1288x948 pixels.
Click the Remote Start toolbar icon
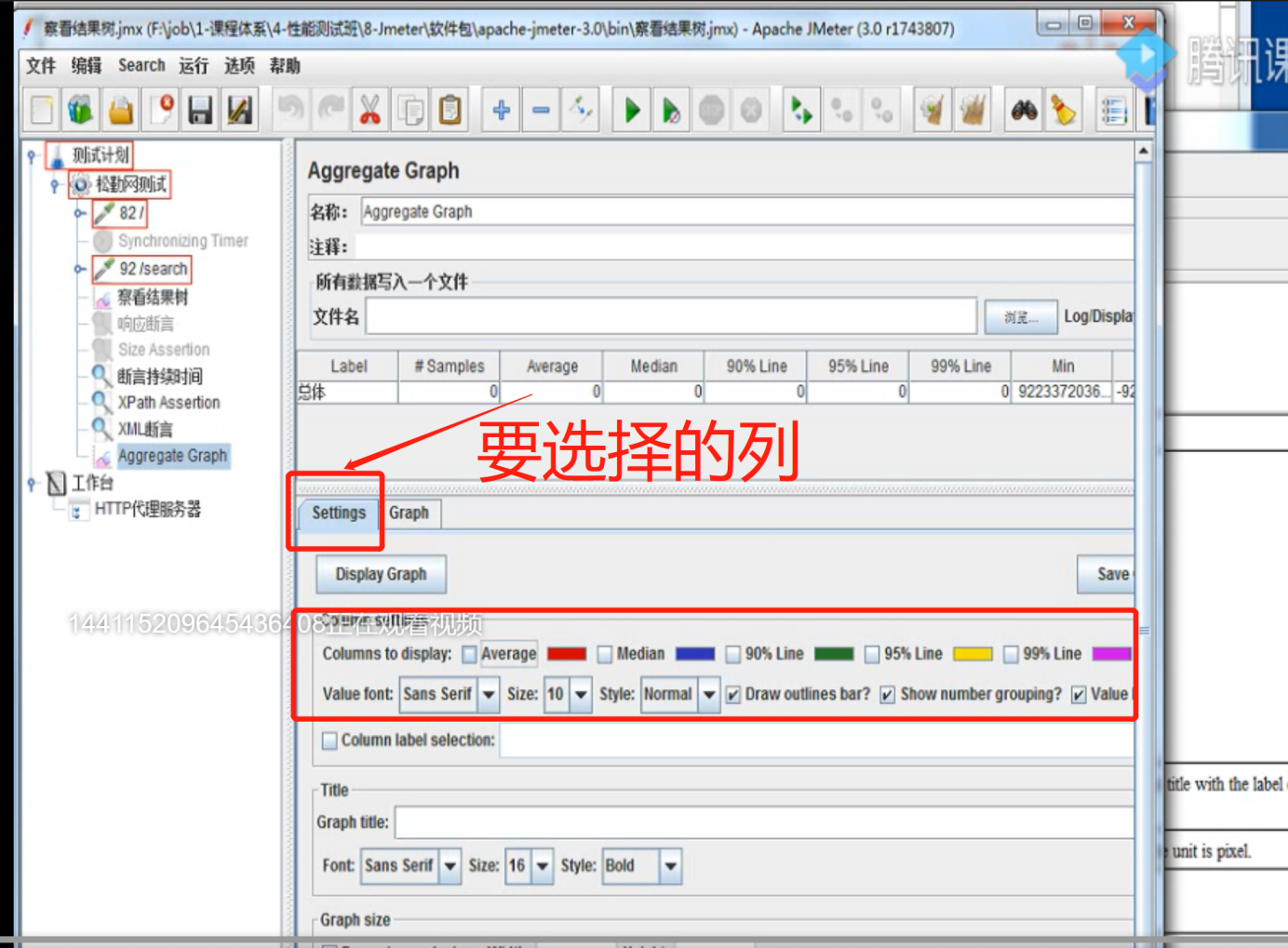pyautogui.click(x=801, y=111)
